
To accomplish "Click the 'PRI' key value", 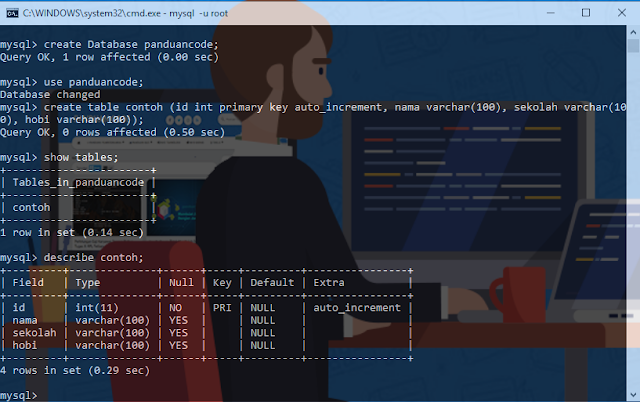I will point(222,308).
